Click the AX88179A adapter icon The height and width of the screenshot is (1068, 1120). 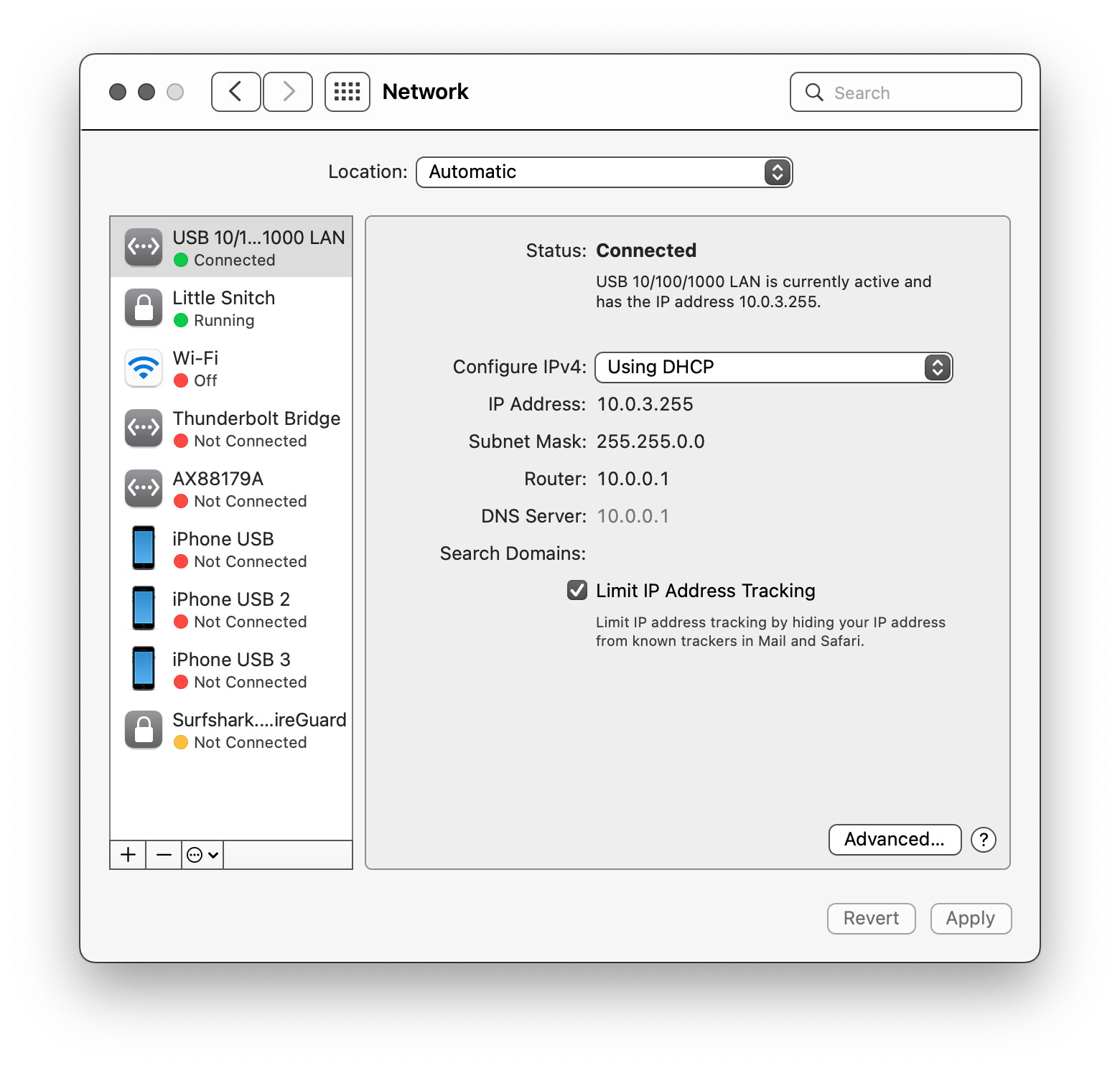click(144, 488)
